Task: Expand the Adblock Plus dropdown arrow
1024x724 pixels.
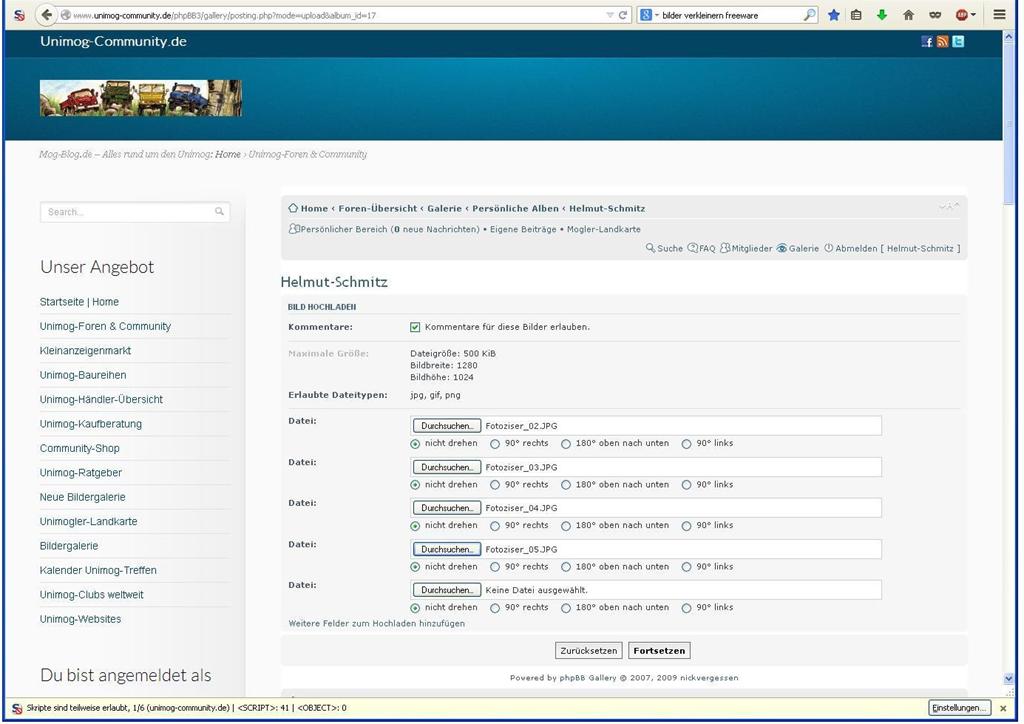Action: pos(973,15)
